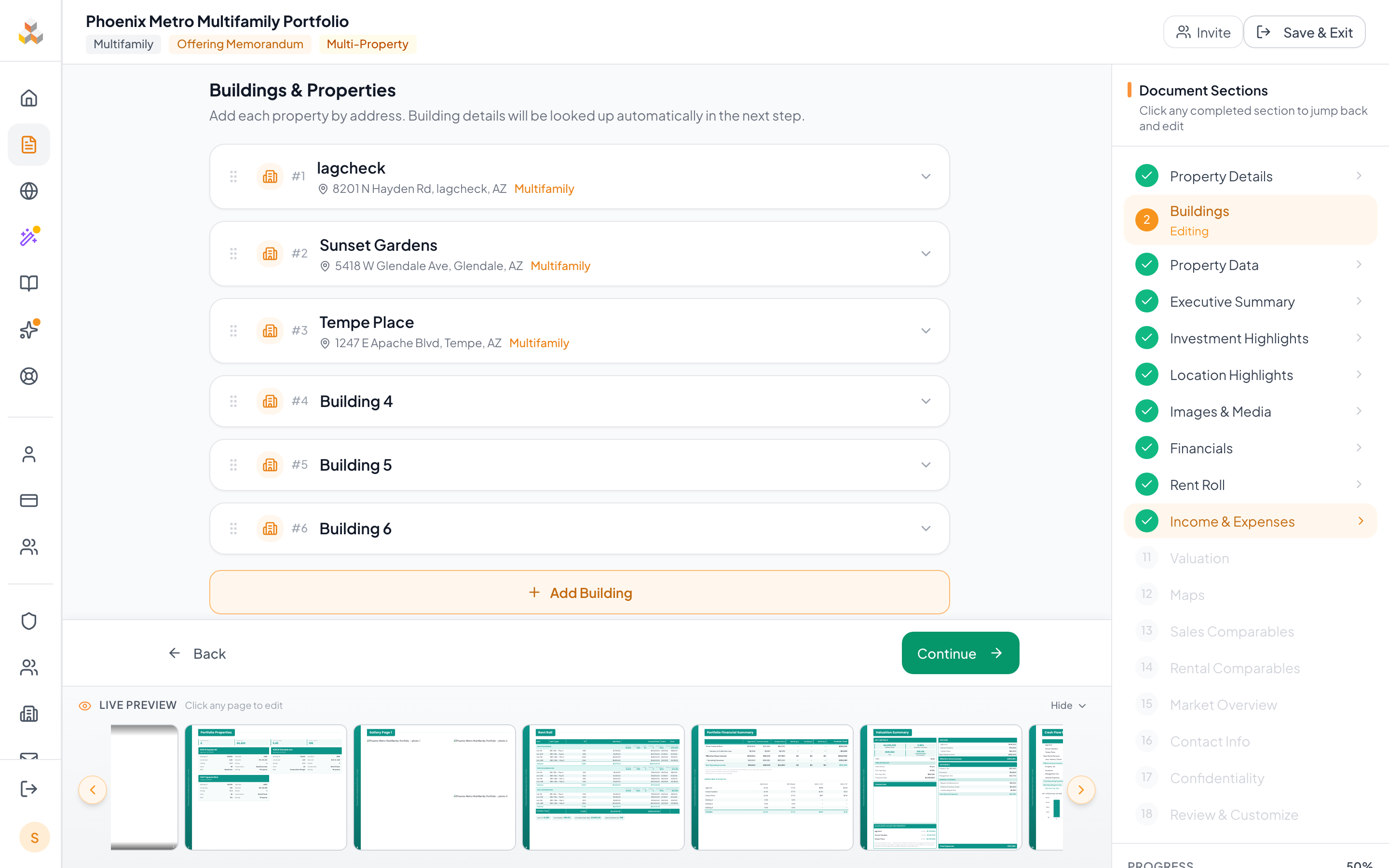
Task: Open the globe icon in sidebar
Action: (x=29, y=191)
